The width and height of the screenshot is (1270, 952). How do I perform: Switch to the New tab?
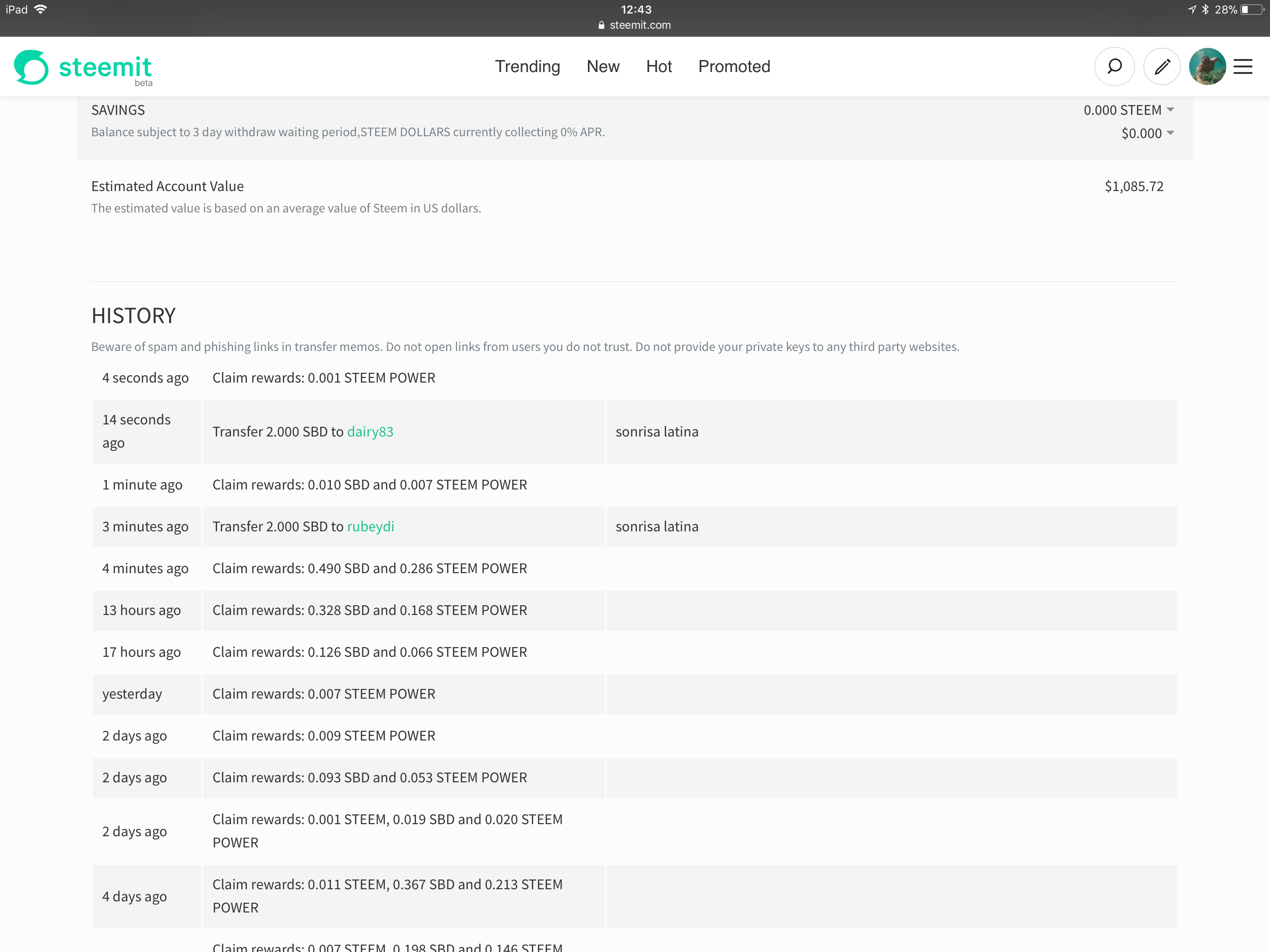click(603, 66)
